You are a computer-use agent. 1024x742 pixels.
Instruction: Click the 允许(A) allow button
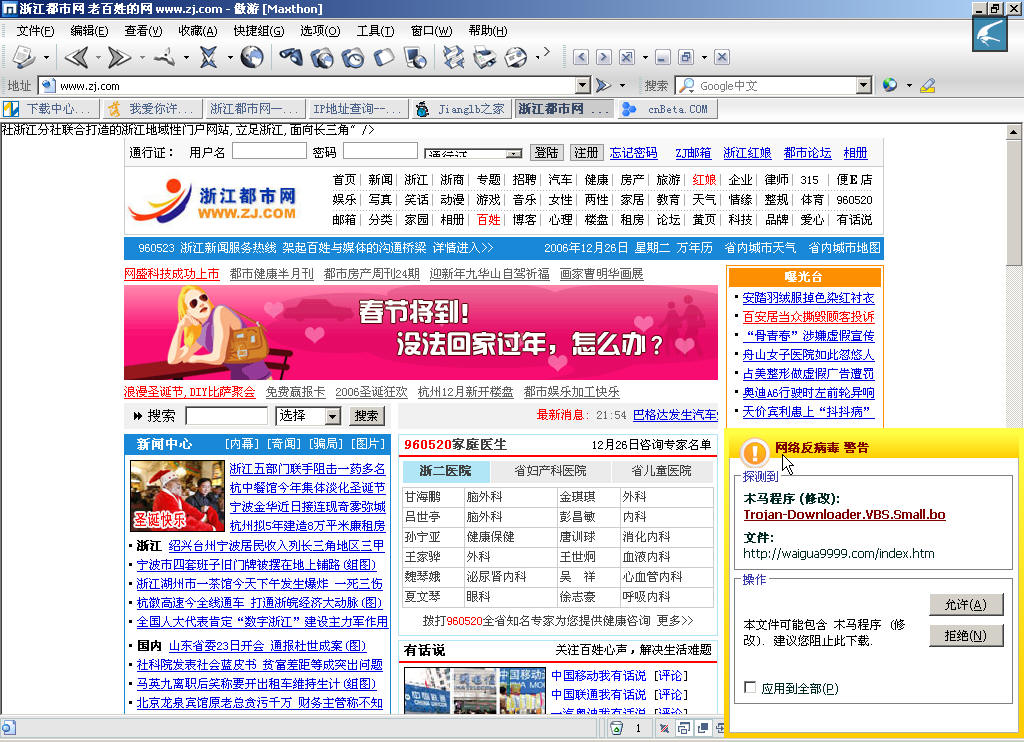click(966, 604)
